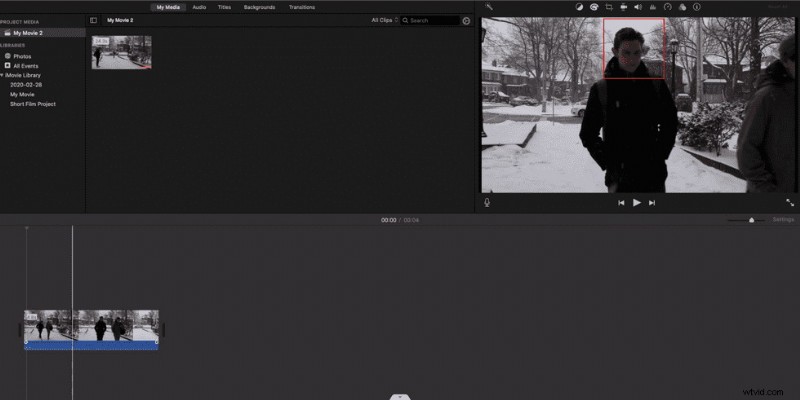Collapse the iMovie Library disclosure triangle

(x=2, y=75)
